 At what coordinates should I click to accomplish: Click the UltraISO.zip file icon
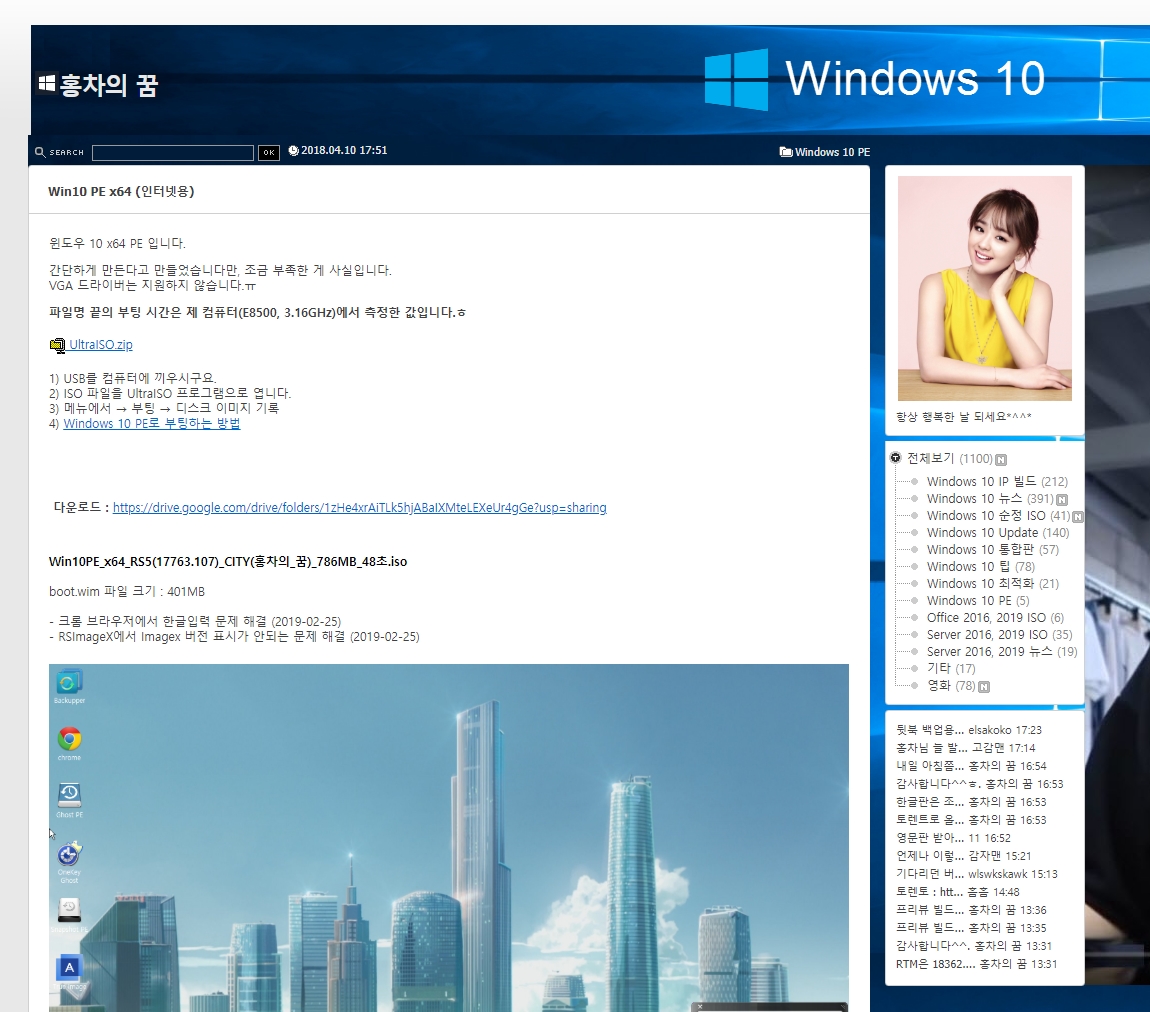[57, 345]
